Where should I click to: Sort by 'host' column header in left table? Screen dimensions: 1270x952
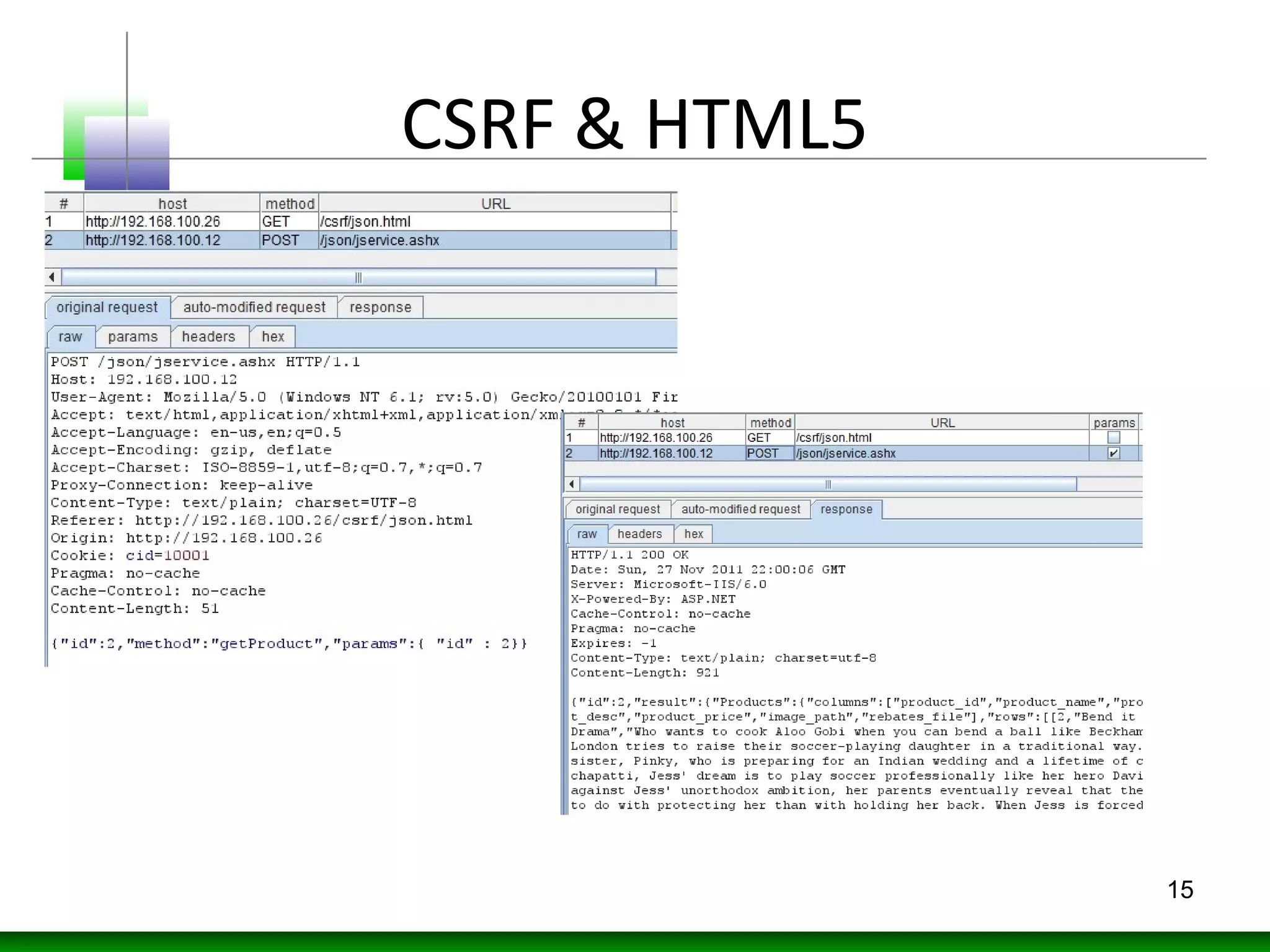pos(172,204)
